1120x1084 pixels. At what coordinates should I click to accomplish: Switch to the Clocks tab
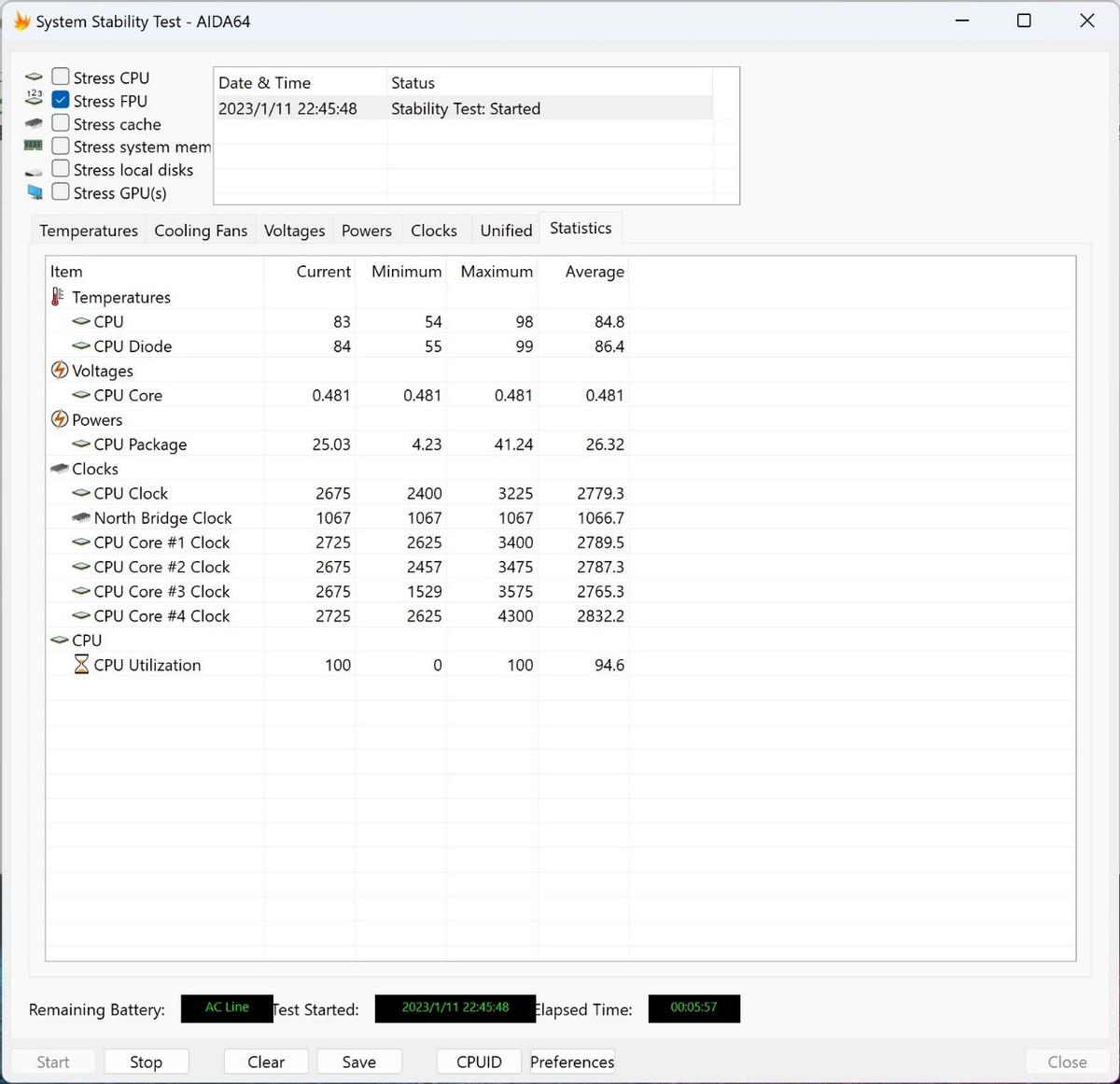(x=434, y=231)
